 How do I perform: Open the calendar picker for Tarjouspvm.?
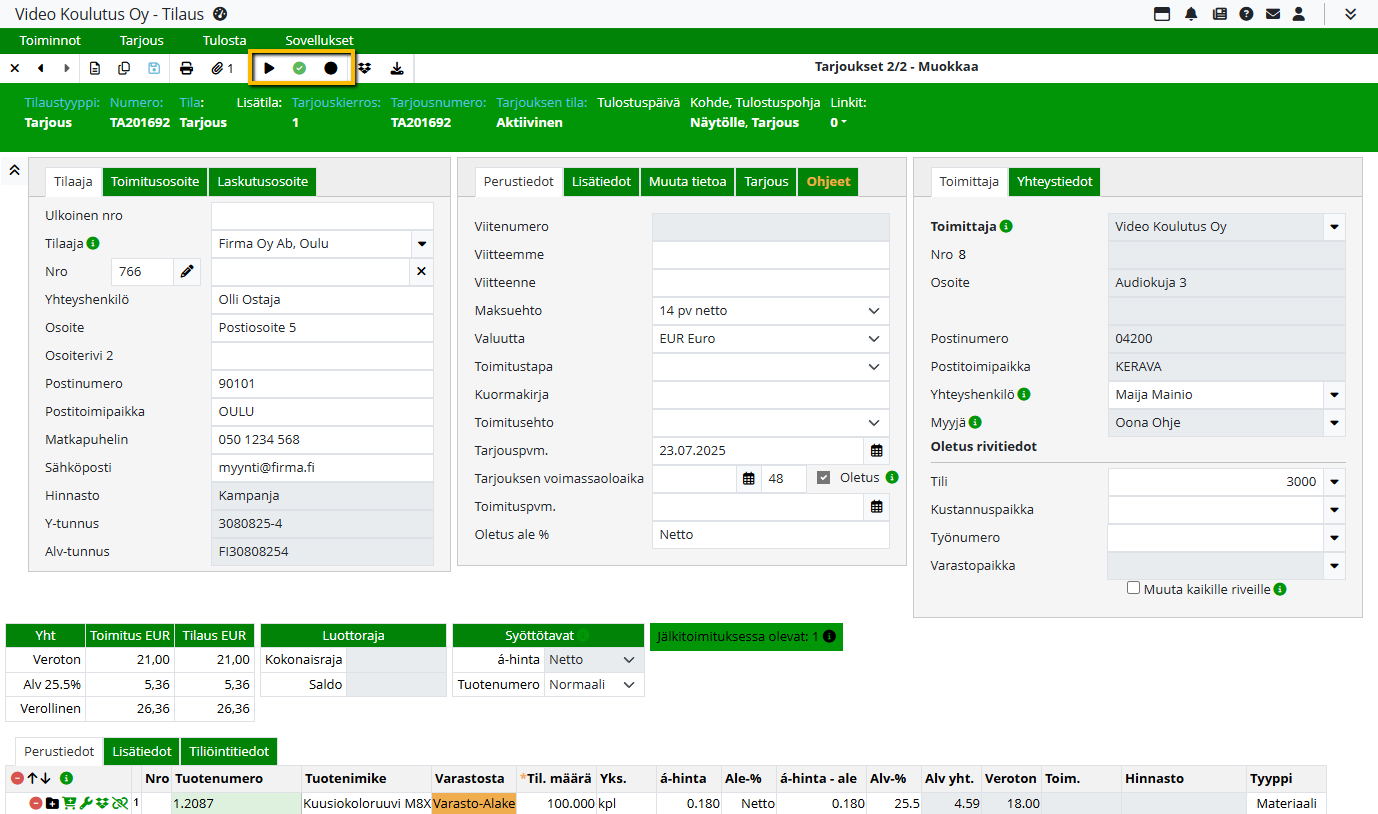(876, 451)
